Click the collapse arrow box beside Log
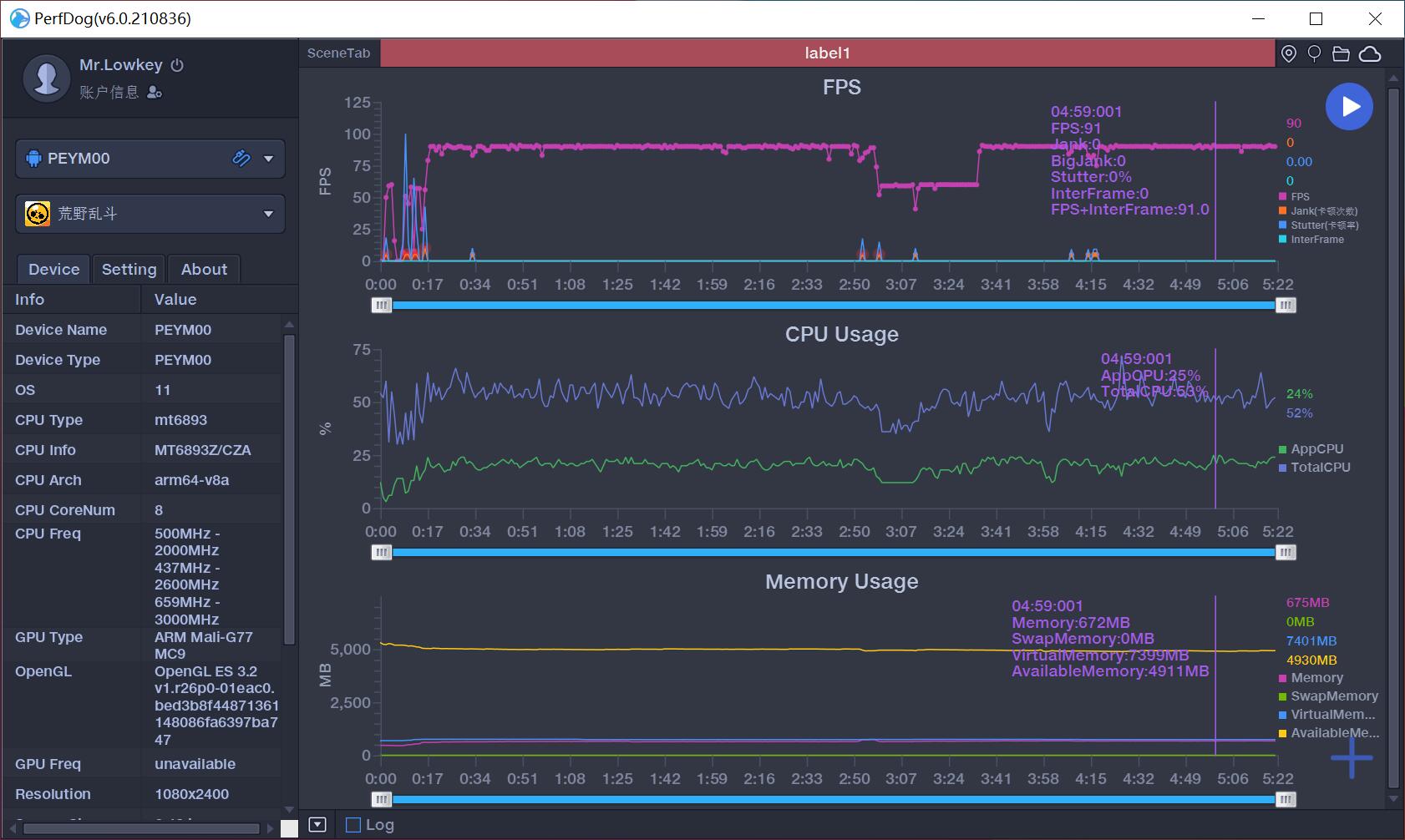 click(317, 825)
